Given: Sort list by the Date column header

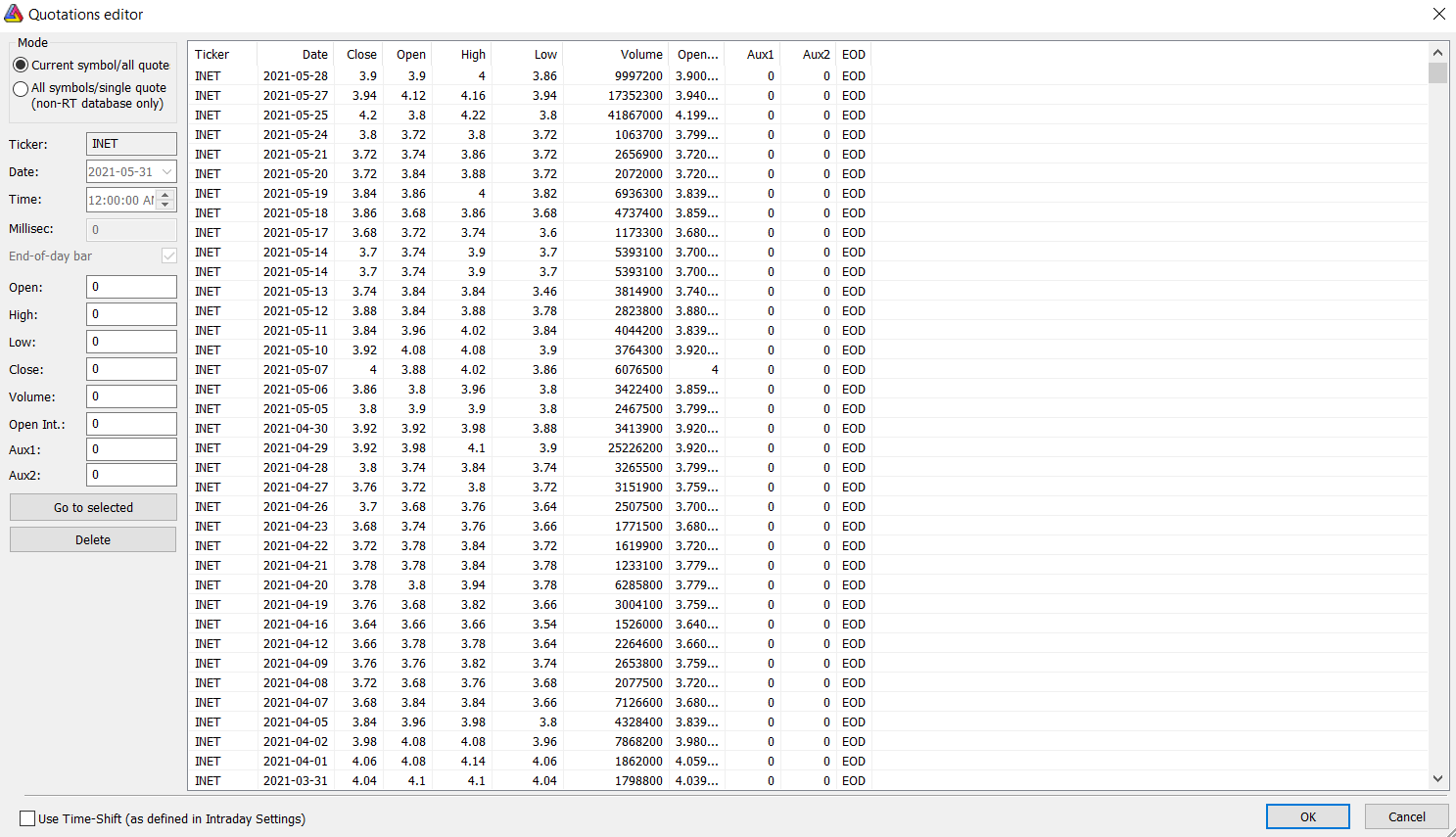Looking at the screenshot, I should click(x=295, y=55).
